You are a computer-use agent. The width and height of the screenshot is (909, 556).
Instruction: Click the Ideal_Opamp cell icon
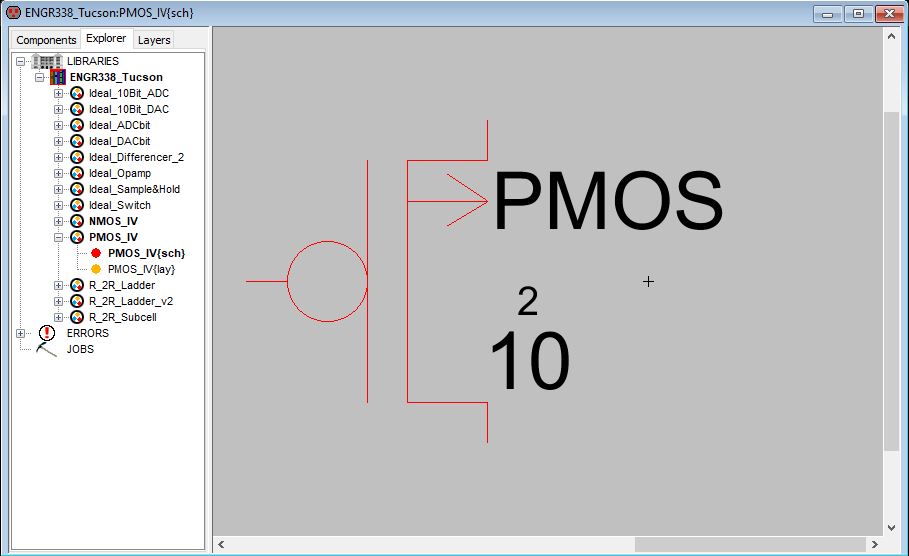click(x=76, y=173)
